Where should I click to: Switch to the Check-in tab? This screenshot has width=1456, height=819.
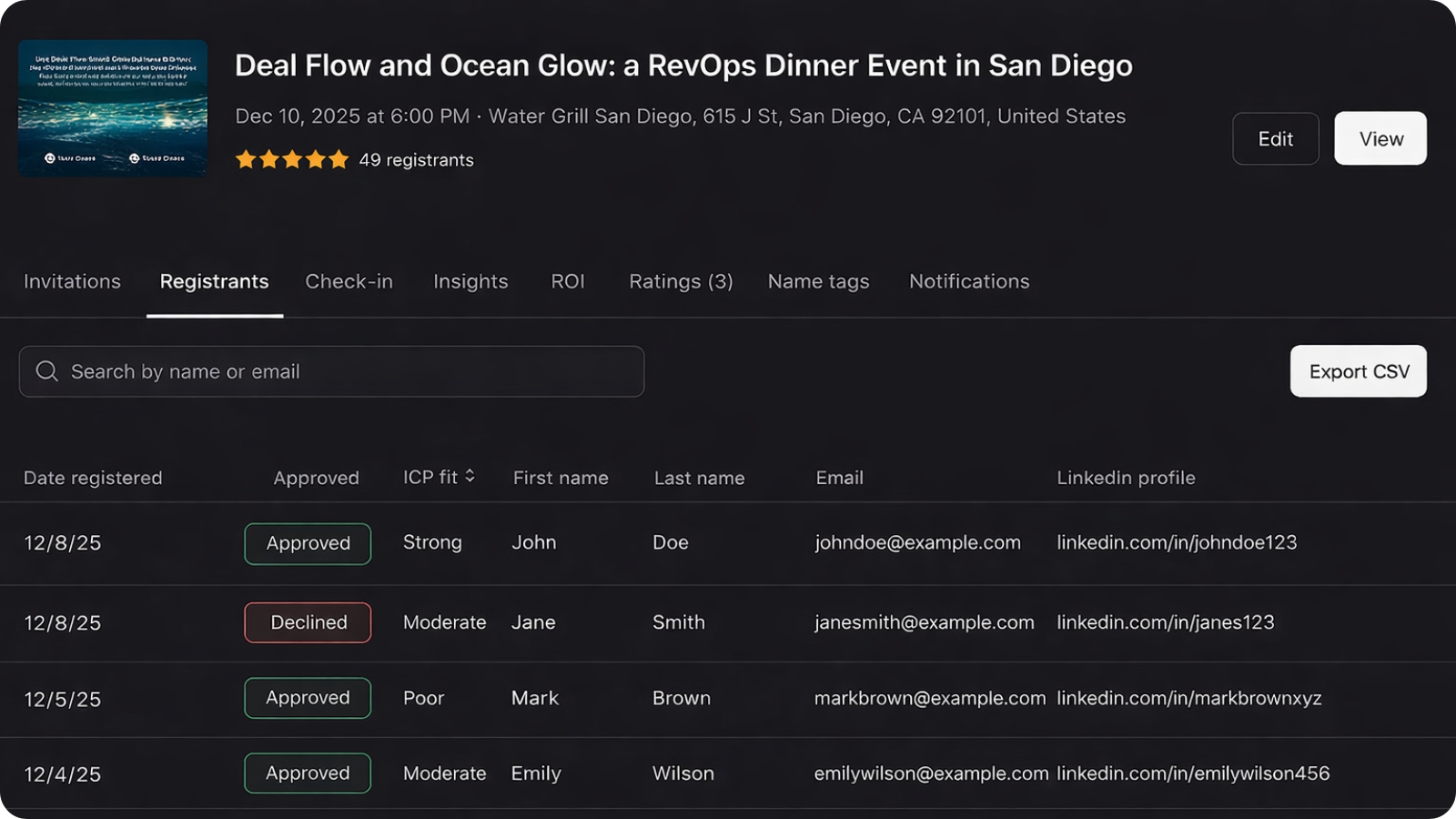[349, 281]
